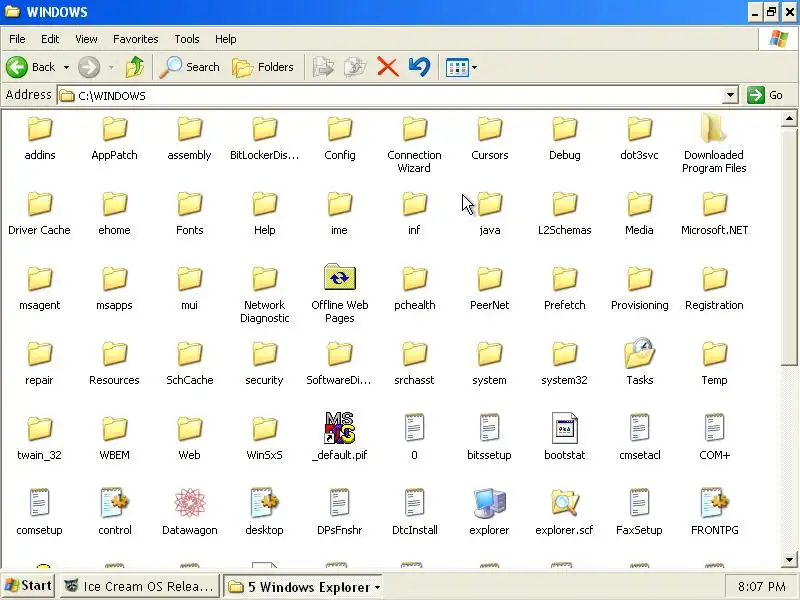Select the Fonts folder icon
Screen dimensions: 800x600
(x=190, y=204)
